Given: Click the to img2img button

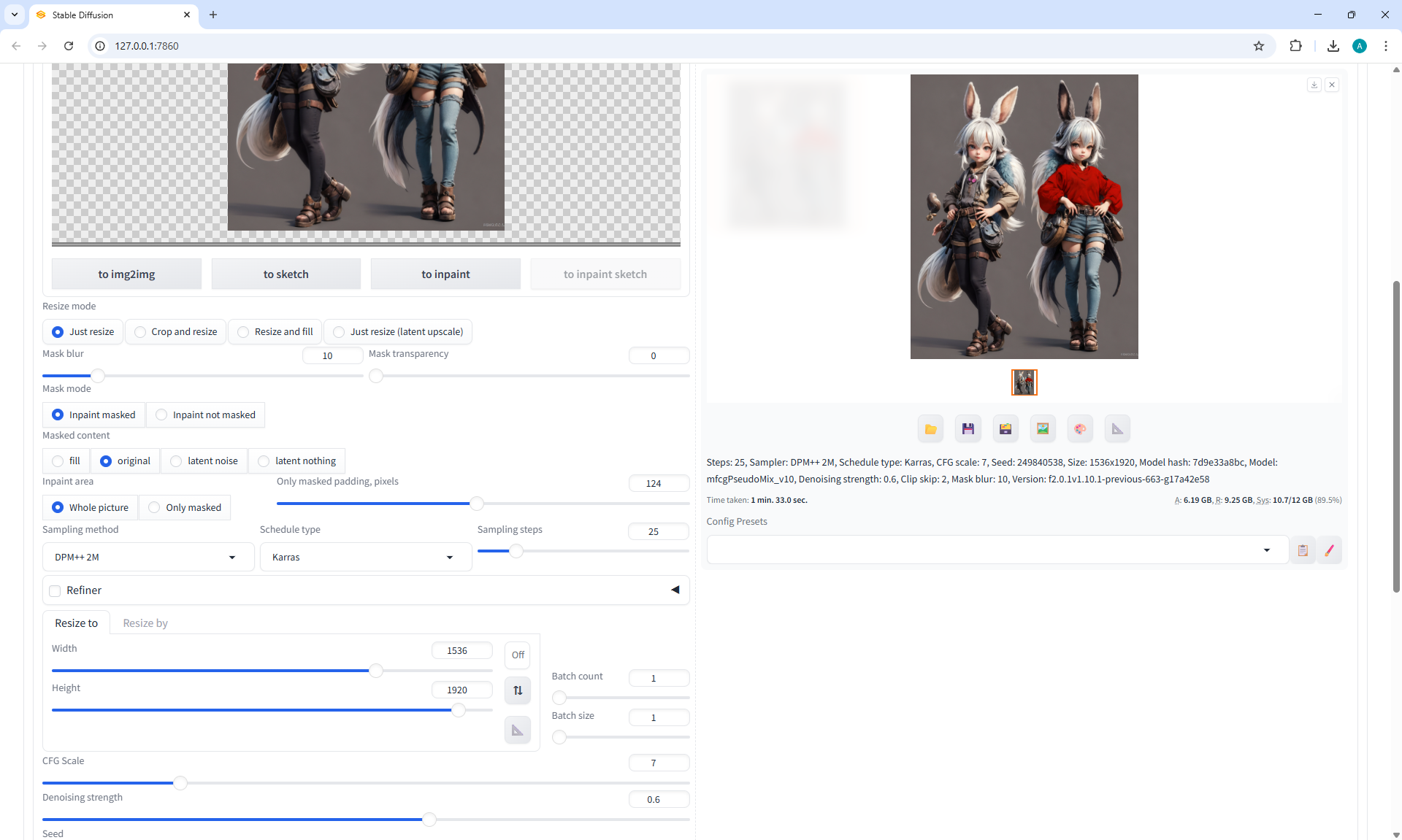Looking at the screenshot, I should (126, 274).
